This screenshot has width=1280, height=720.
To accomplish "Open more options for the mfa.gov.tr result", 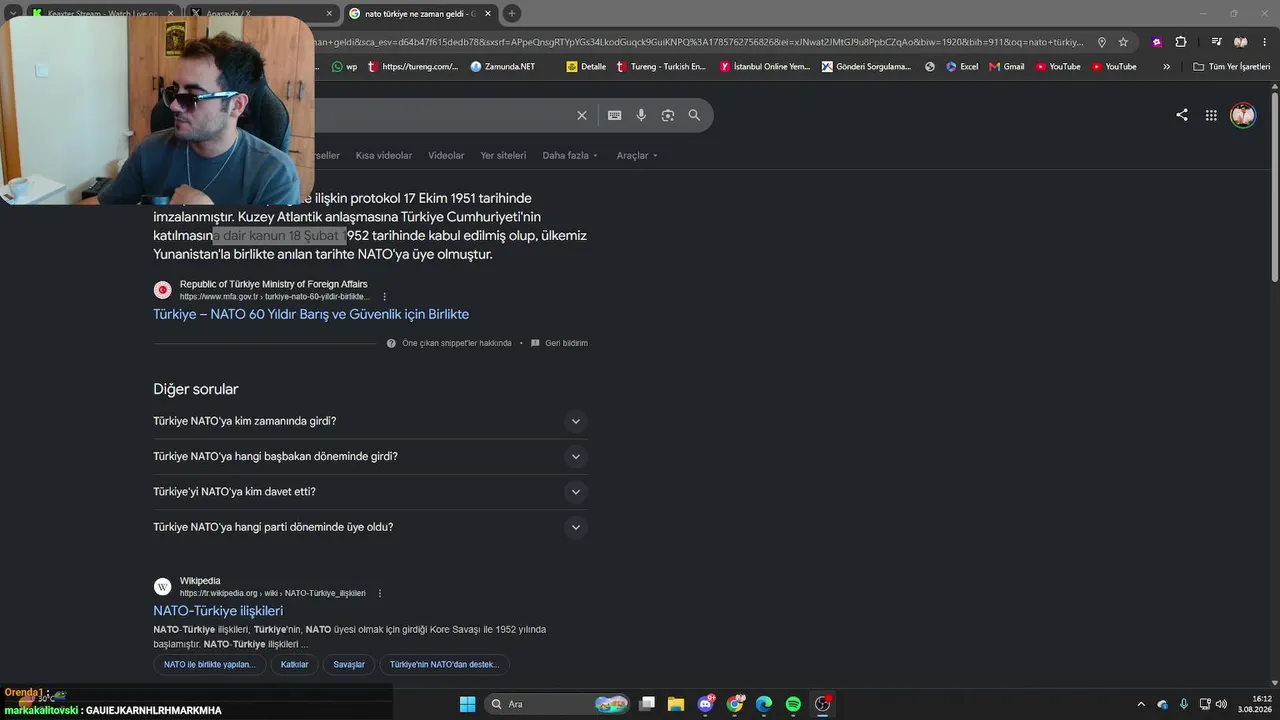I will [384, 297].
